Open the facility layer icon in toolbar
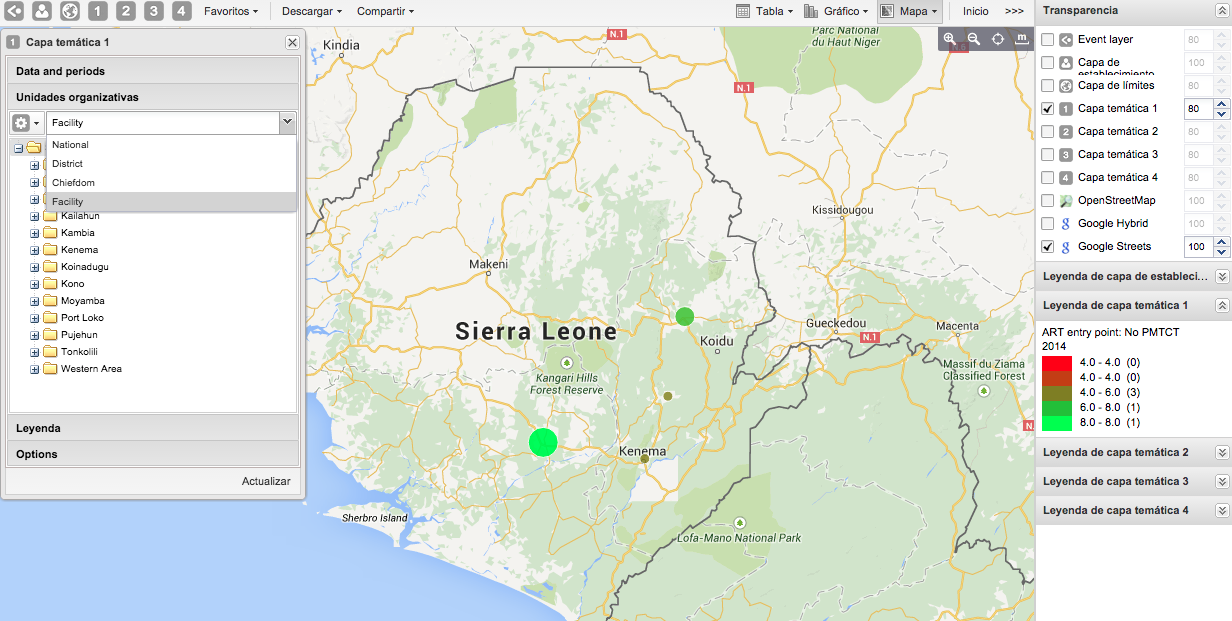This screenshot has width=1232, height=621. point(42,11)
